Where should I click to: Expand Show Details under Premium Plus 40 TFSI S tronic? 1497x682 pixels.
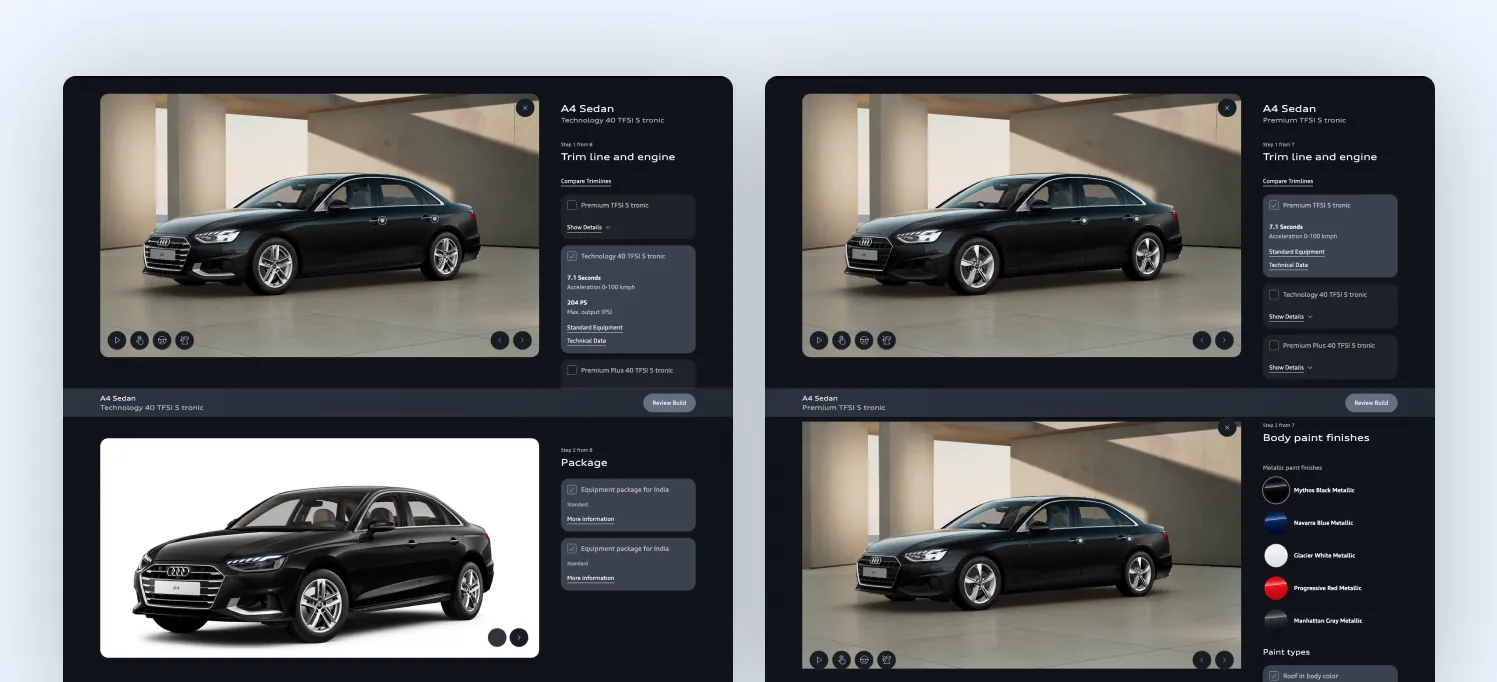click(1291, 368)
